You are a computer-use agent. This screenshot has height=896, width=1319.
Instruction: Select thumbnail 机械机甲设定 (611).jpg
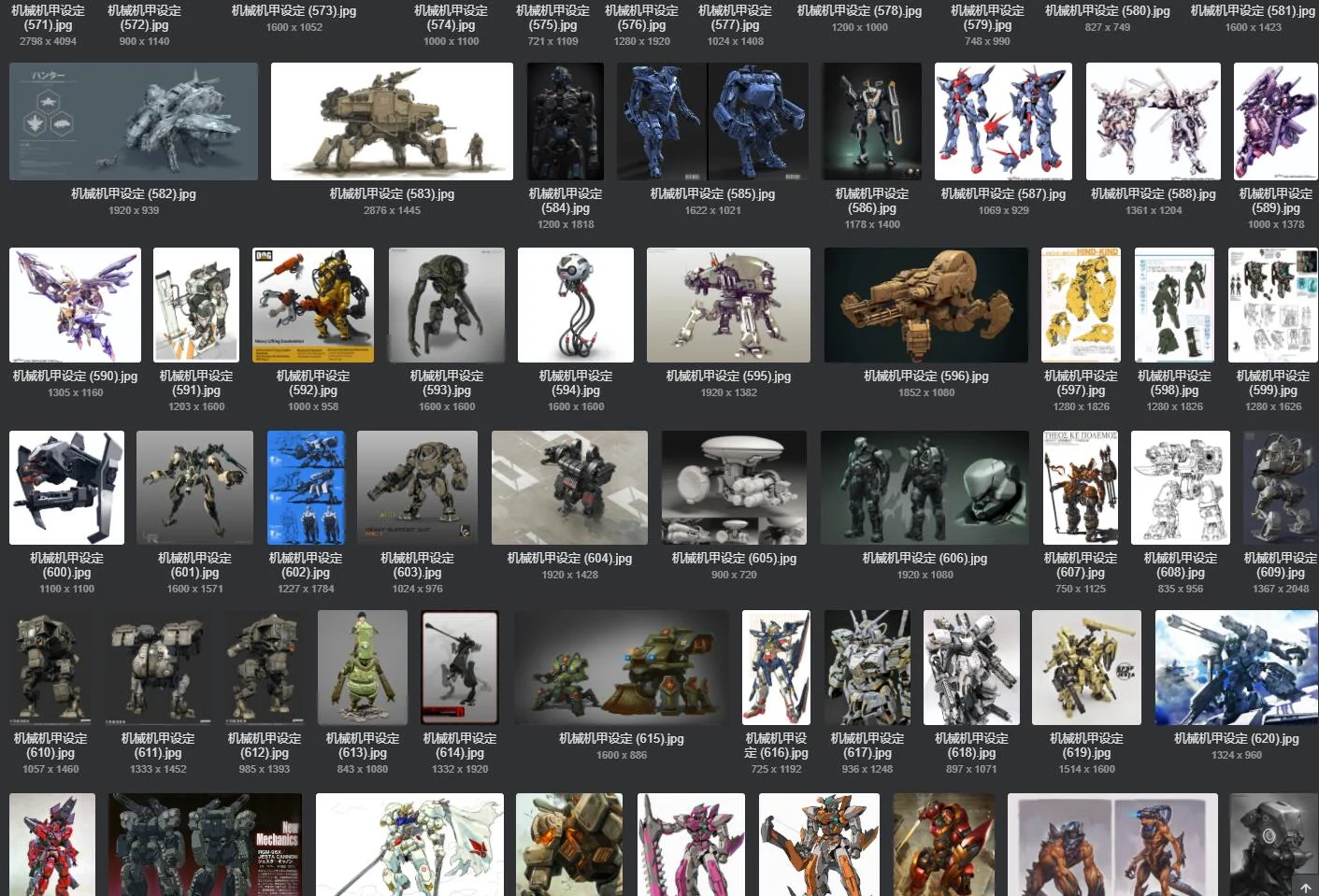coord(158,668)
